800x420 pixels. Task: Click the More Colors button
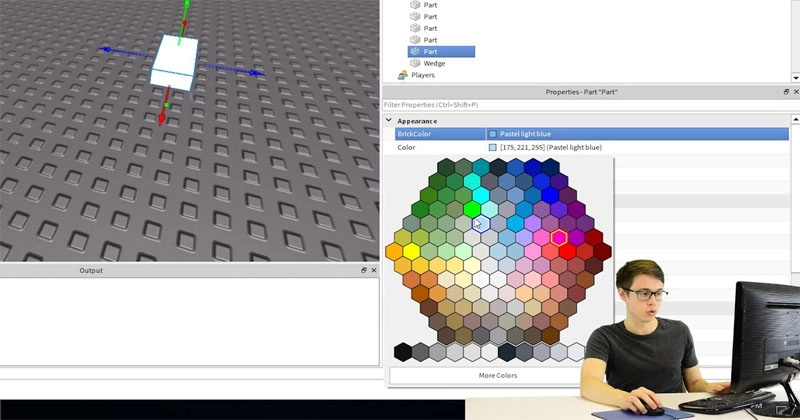click(x=498, y=376)
